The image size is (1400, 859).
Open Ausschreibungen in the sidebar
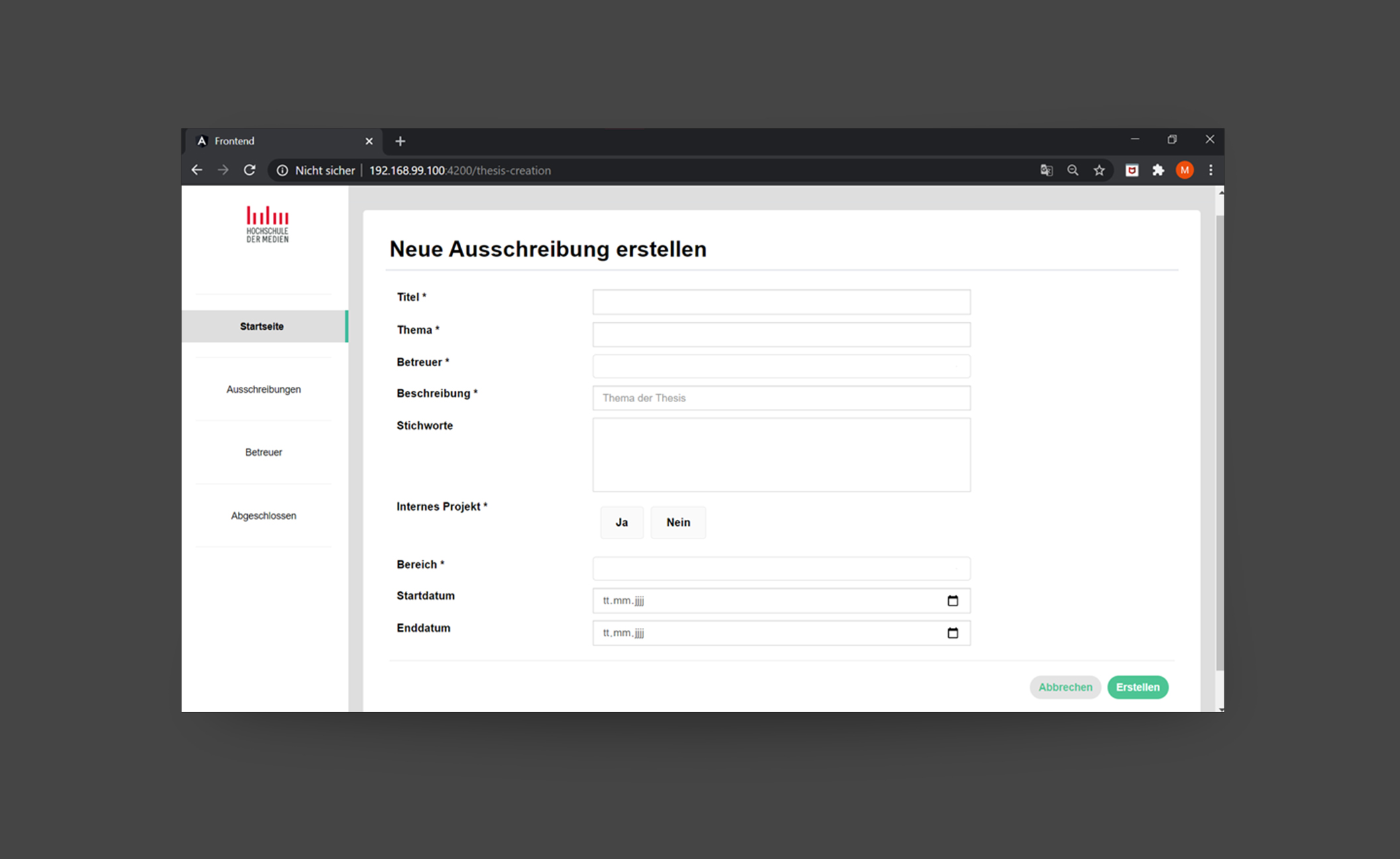[264, 389]
